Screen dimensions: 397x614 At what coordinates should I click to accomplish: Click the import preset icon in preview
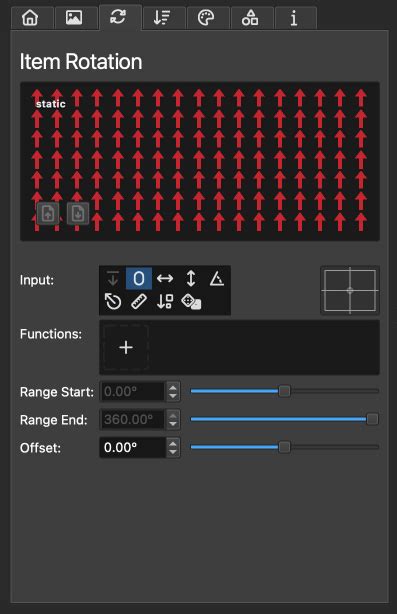[x=48, y=213]
